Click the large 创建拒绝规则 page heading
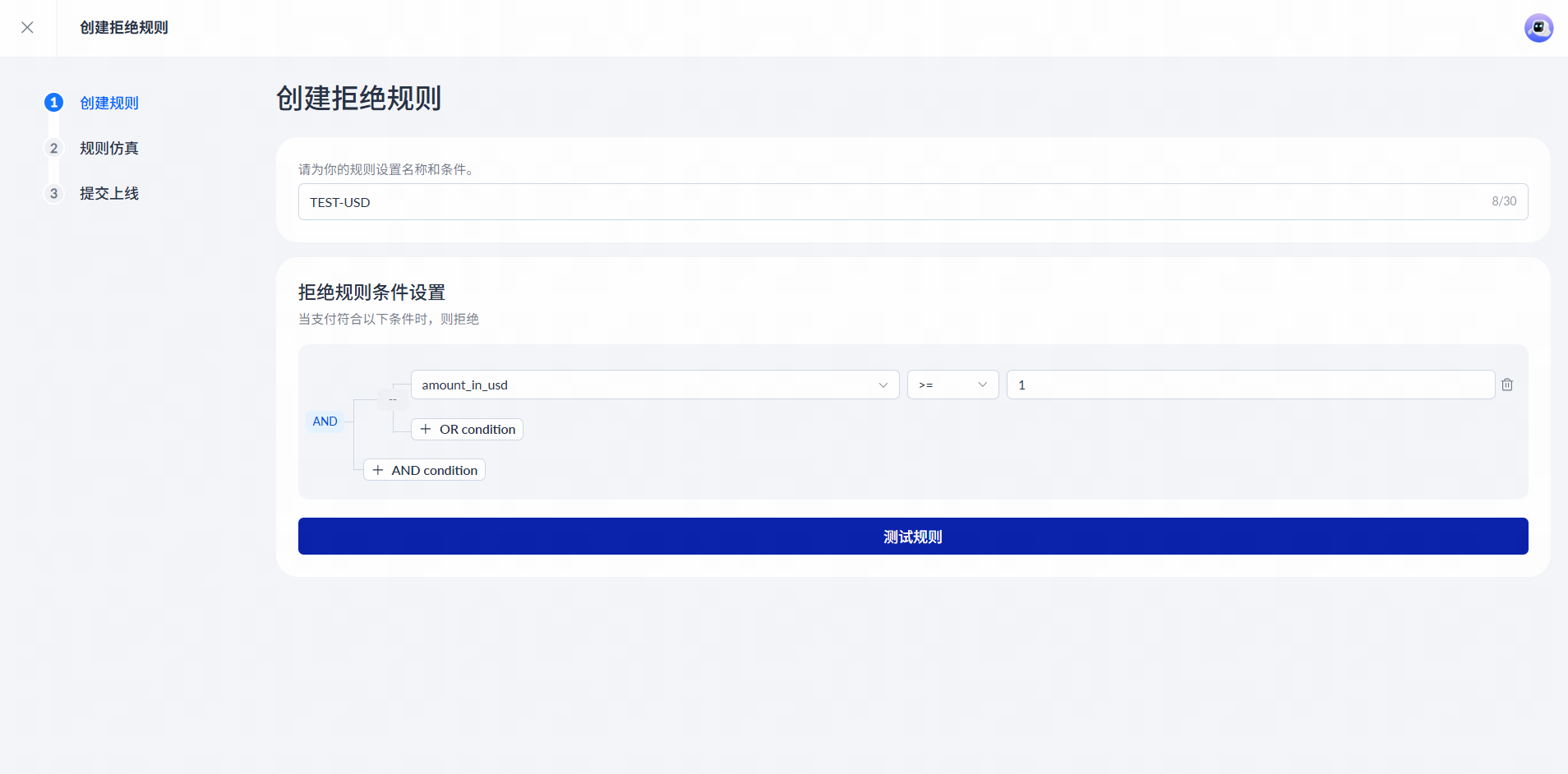This screenshot has height=774, width=1568. coord(358,99)
